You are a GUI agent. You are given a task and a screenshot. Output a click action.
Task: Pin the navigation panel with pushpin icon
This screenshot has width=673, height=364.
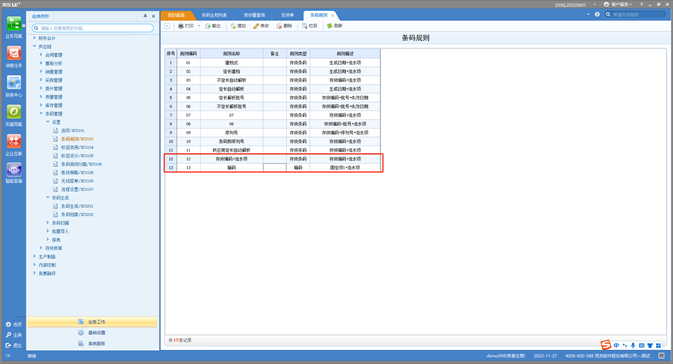coord(145,16)
